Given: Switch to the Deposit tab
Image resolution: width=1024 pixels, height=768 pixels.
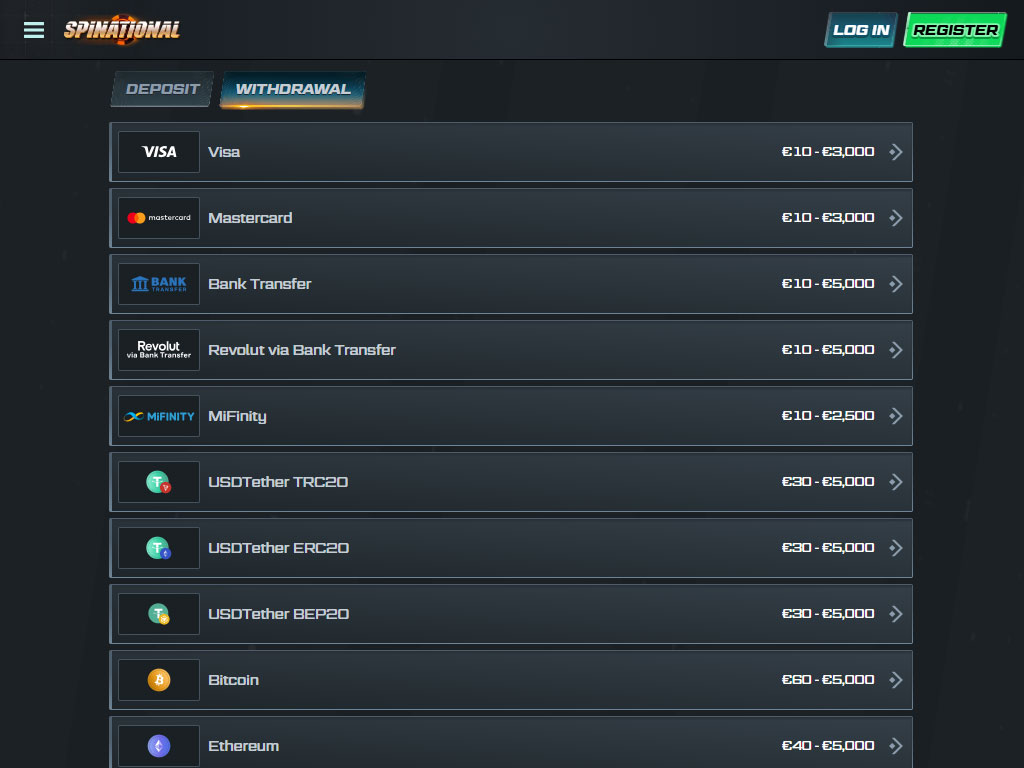Looking at the screenshot, I should pos(163,89).
